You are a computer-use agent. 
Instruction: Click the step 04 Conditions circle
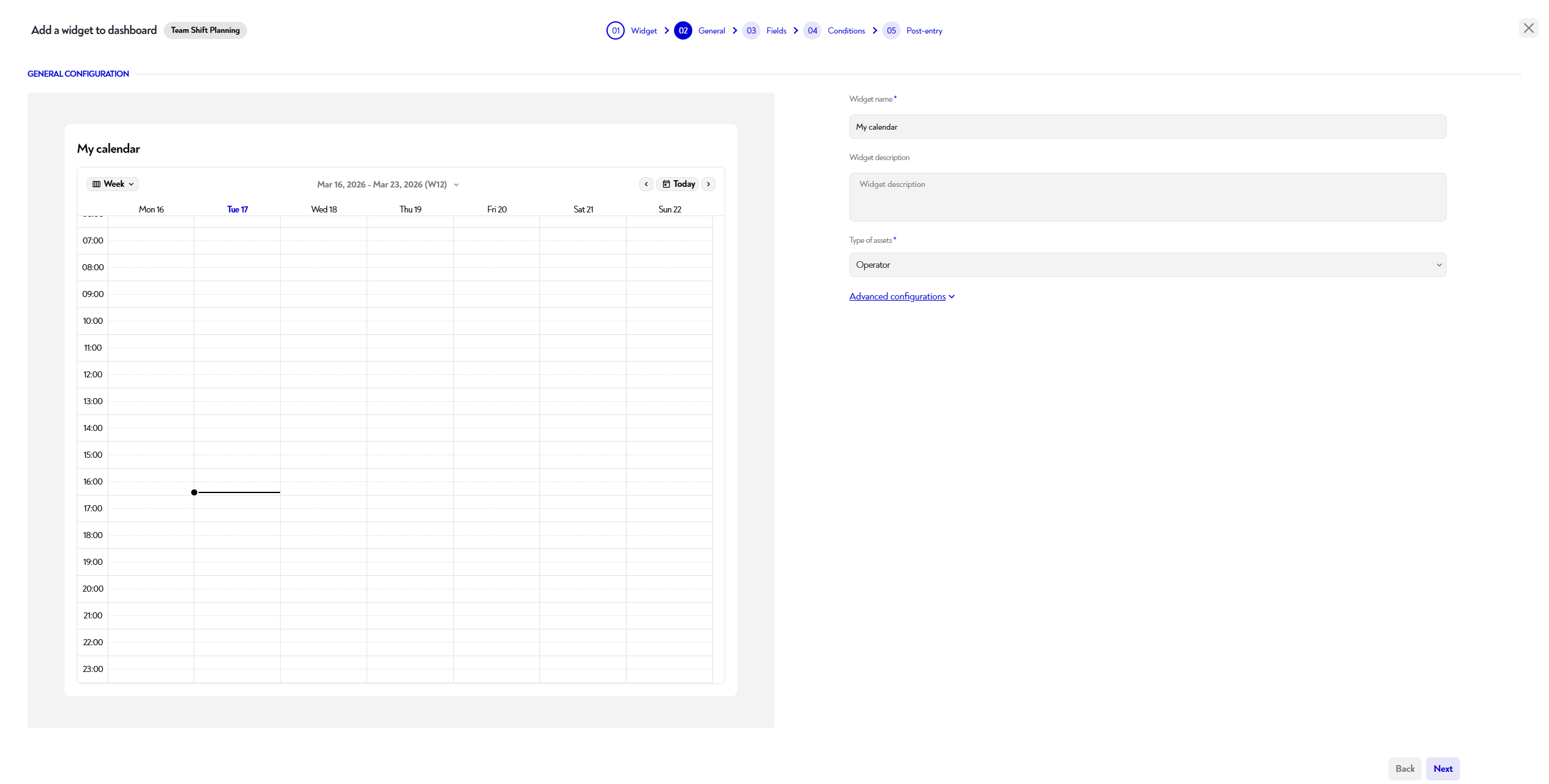tap(812, 30)
